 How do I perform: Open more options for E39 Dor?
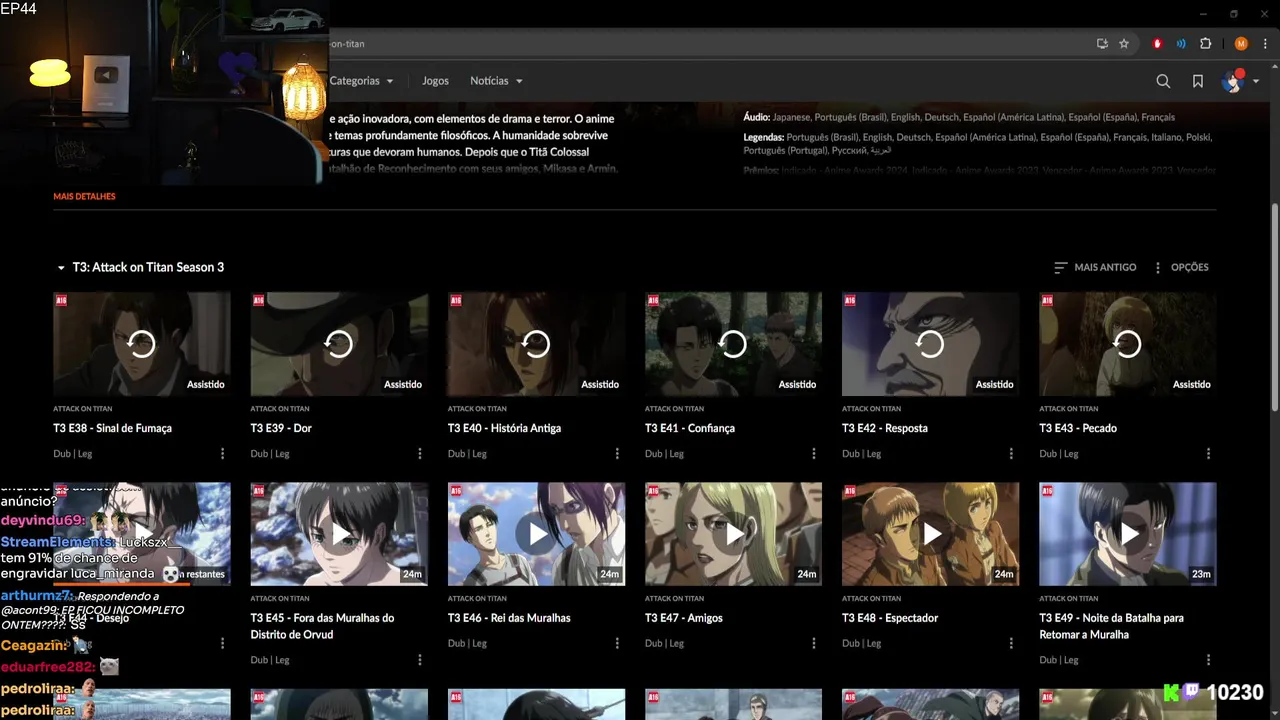coord(419,454)
